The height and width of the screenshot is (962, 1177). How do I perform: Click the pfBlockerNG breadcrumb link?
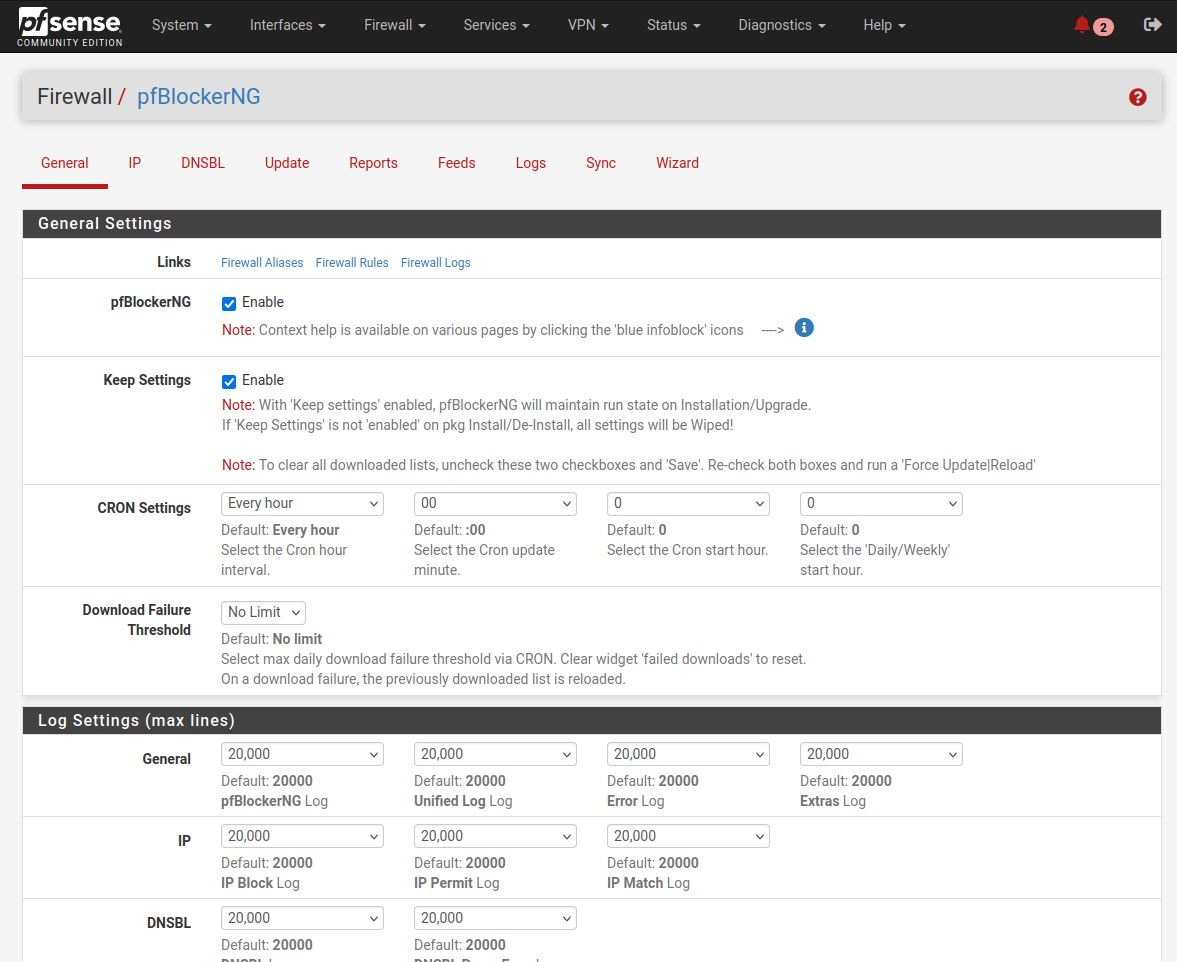click(198, 96)
